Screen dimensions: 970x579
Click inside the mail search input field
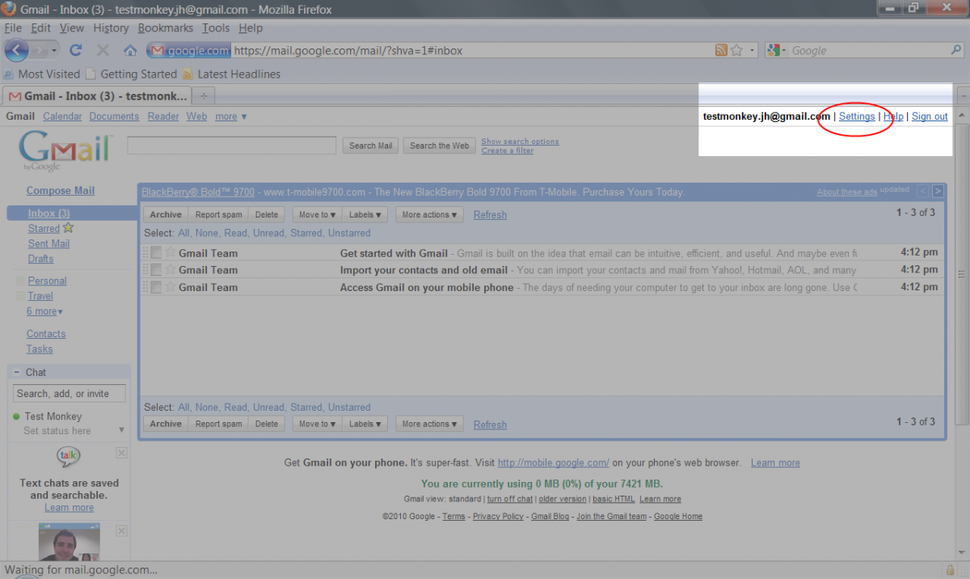click(x=231, y=145)
